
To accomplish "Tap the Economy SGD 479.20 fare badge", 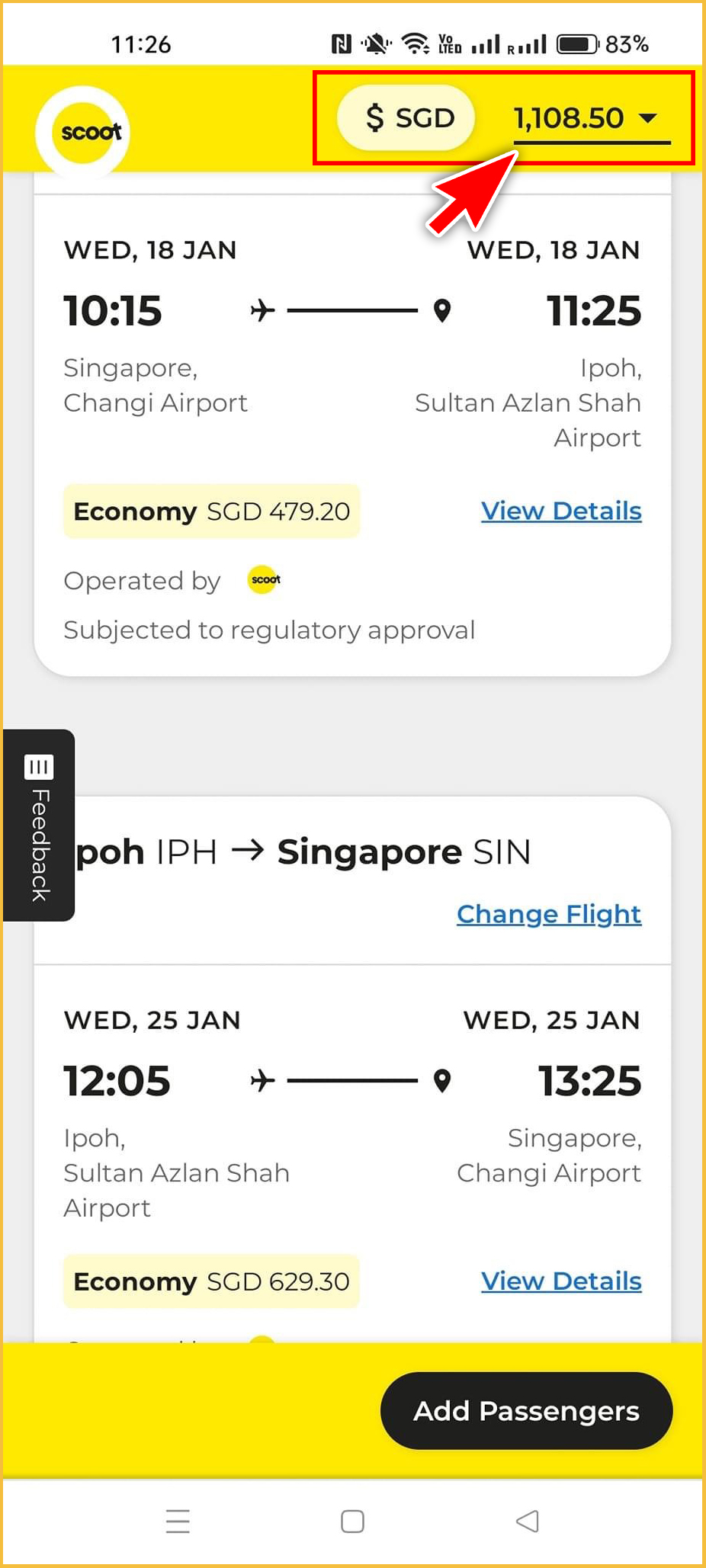I will [x=211, y=511].
